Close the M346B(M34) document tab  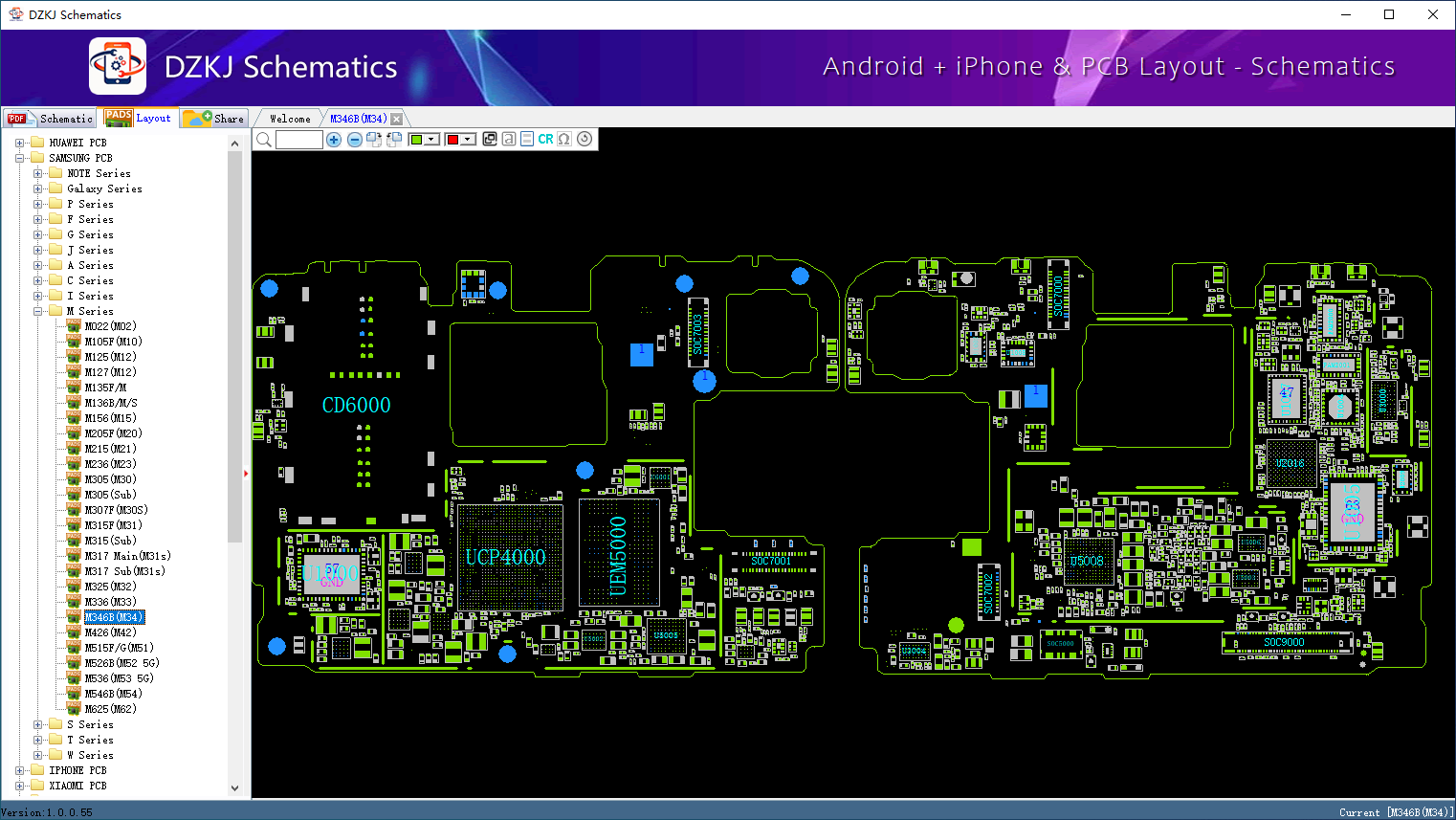(x=397, y=120)
